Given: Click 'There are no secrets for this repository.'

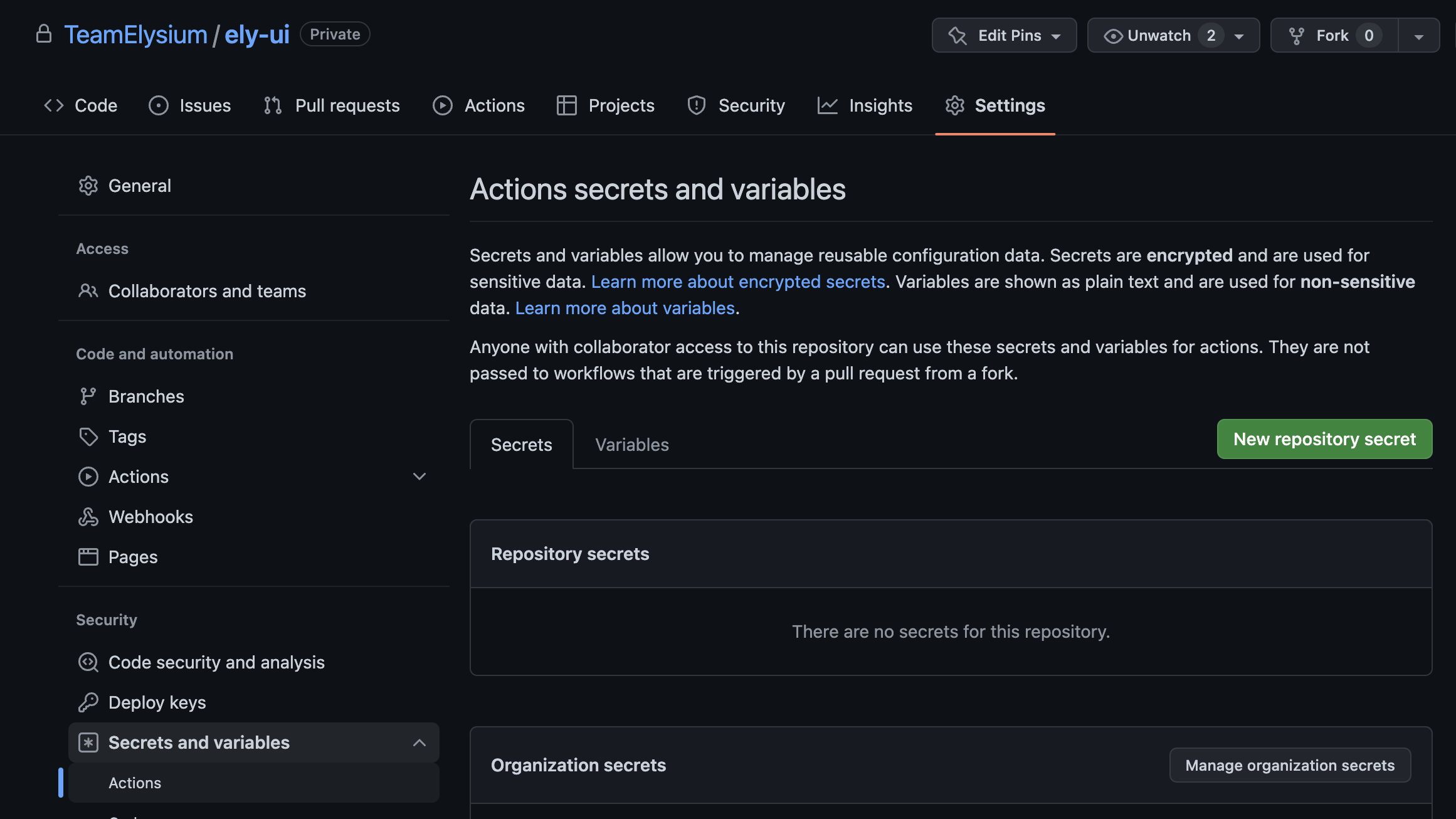Looking at the screenshot, I should [x=951, y=631].
